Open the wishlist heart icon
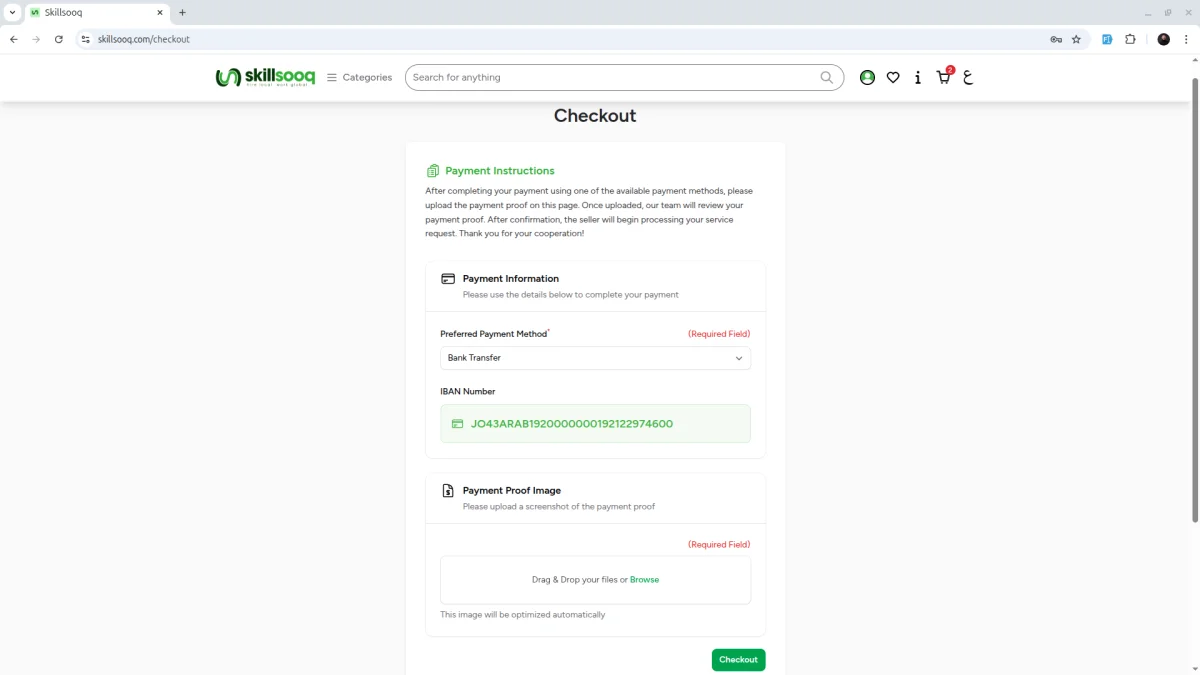 893,77
